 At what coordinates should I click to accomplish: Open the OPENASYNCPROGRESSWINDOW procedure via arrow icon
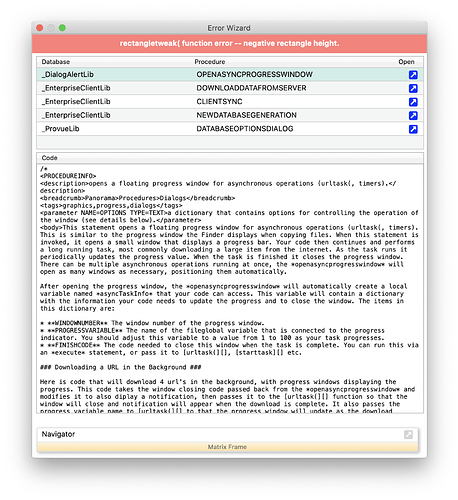[413, 75]
